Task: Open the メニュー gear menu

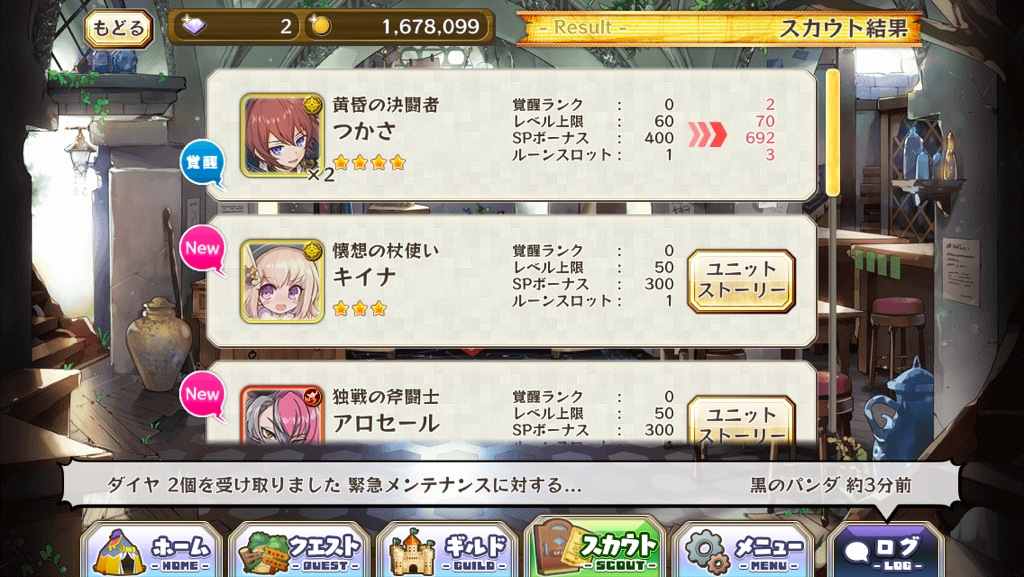Action: click(x=743, y=552)
